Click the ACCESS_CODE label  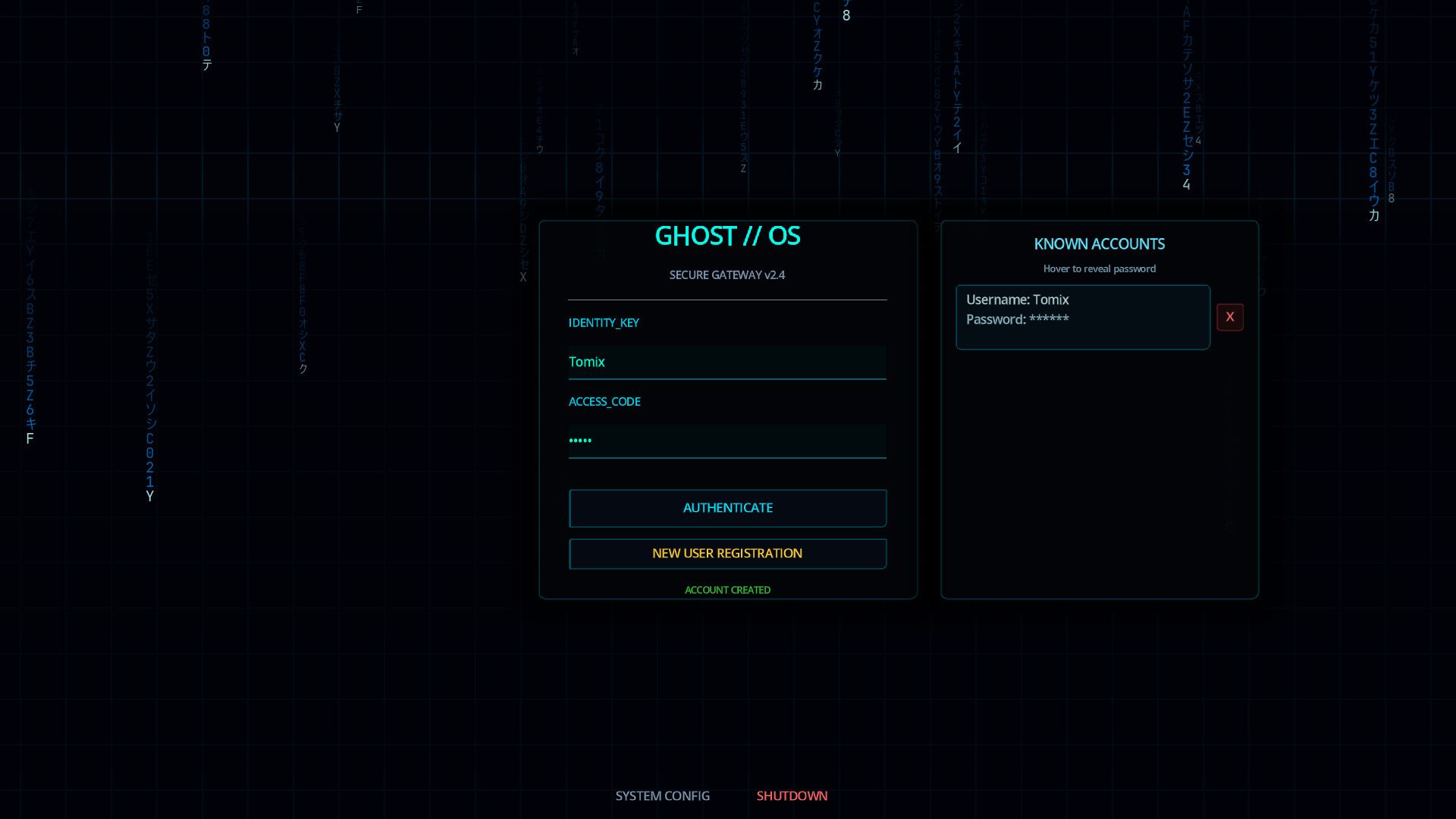(x=604, y=402)
